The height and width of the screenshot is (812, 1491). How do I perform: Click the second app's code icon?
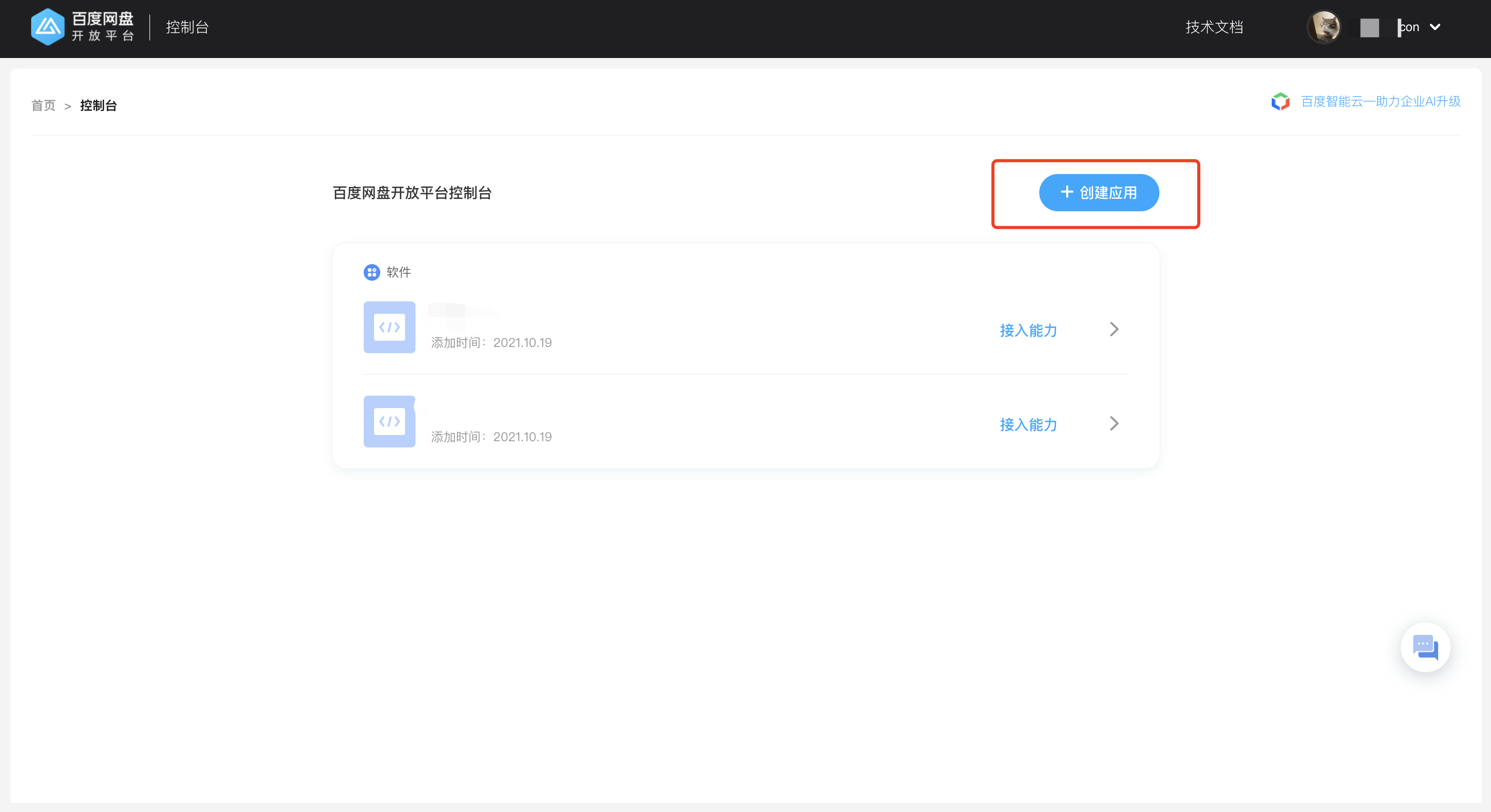tap(390, 422)
